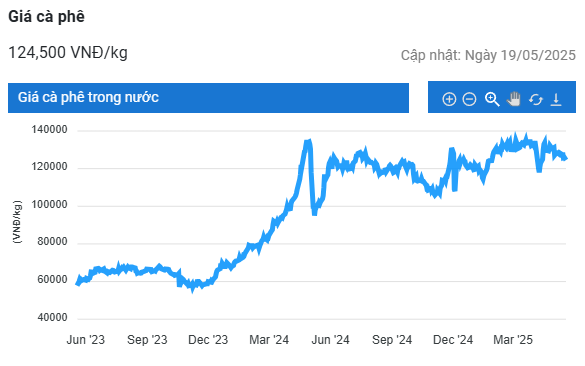Click the Dec '23 axis label

click(x=208, y=340)
